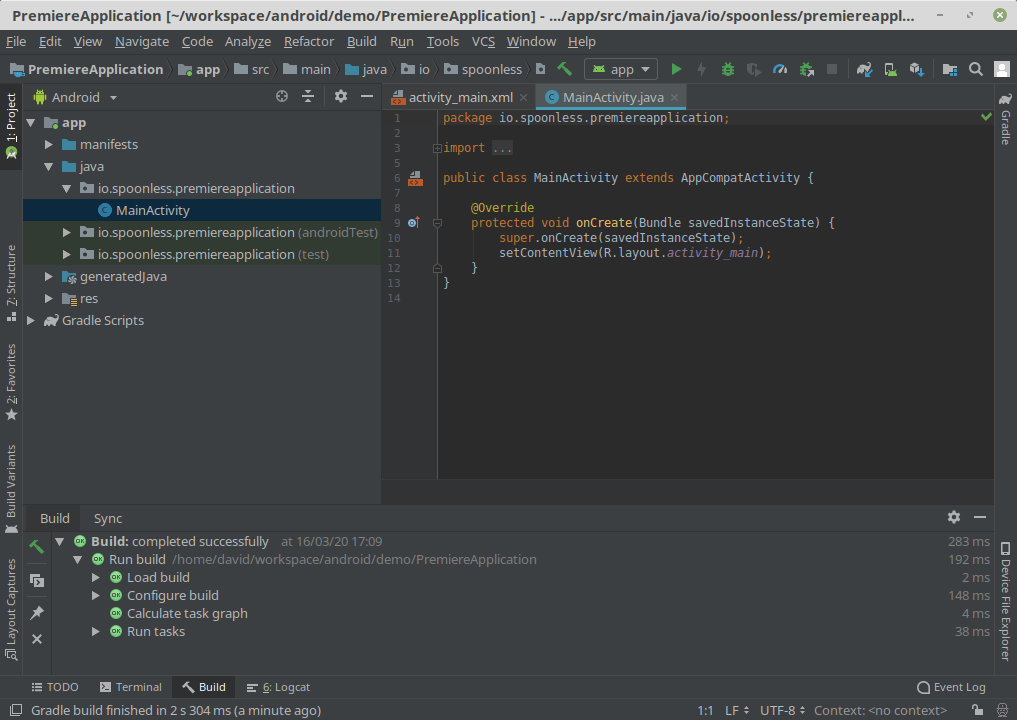
Task: Hide the Build panel with minus icon
Action: (979, 517)
